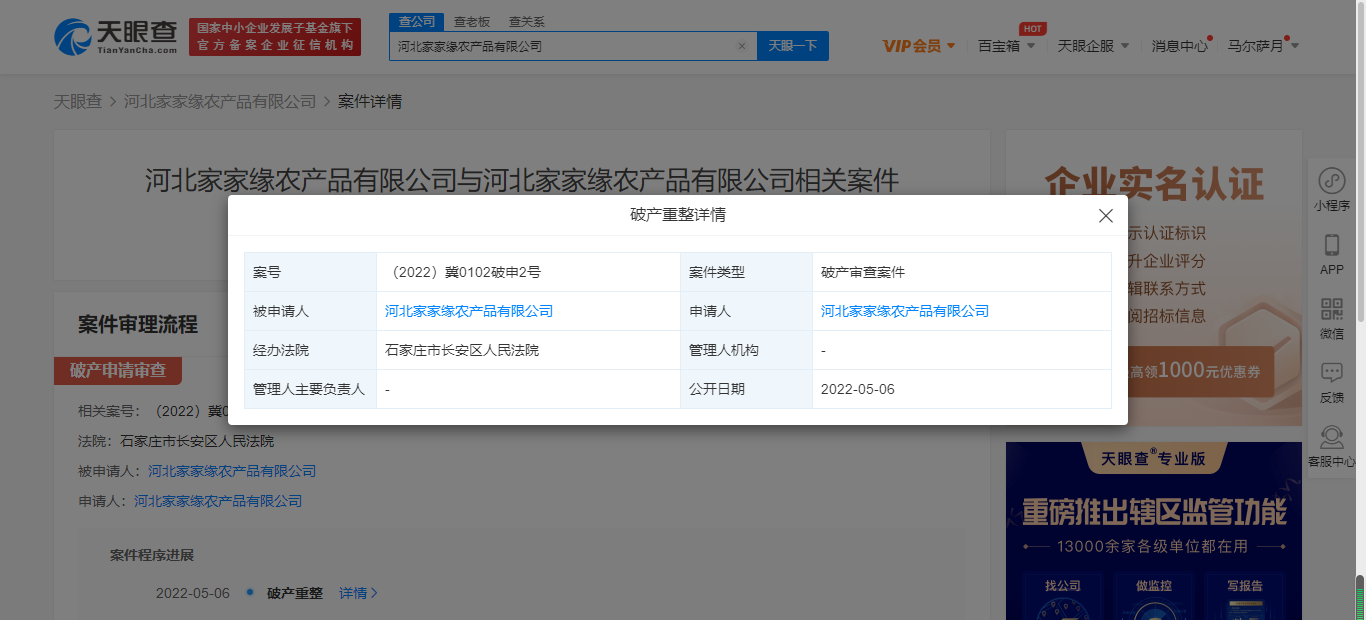Image resolution: width=1366 pixels, height=620 pixels.
Task: Open the APP download sidebar icon
Action: (1332, 254)
